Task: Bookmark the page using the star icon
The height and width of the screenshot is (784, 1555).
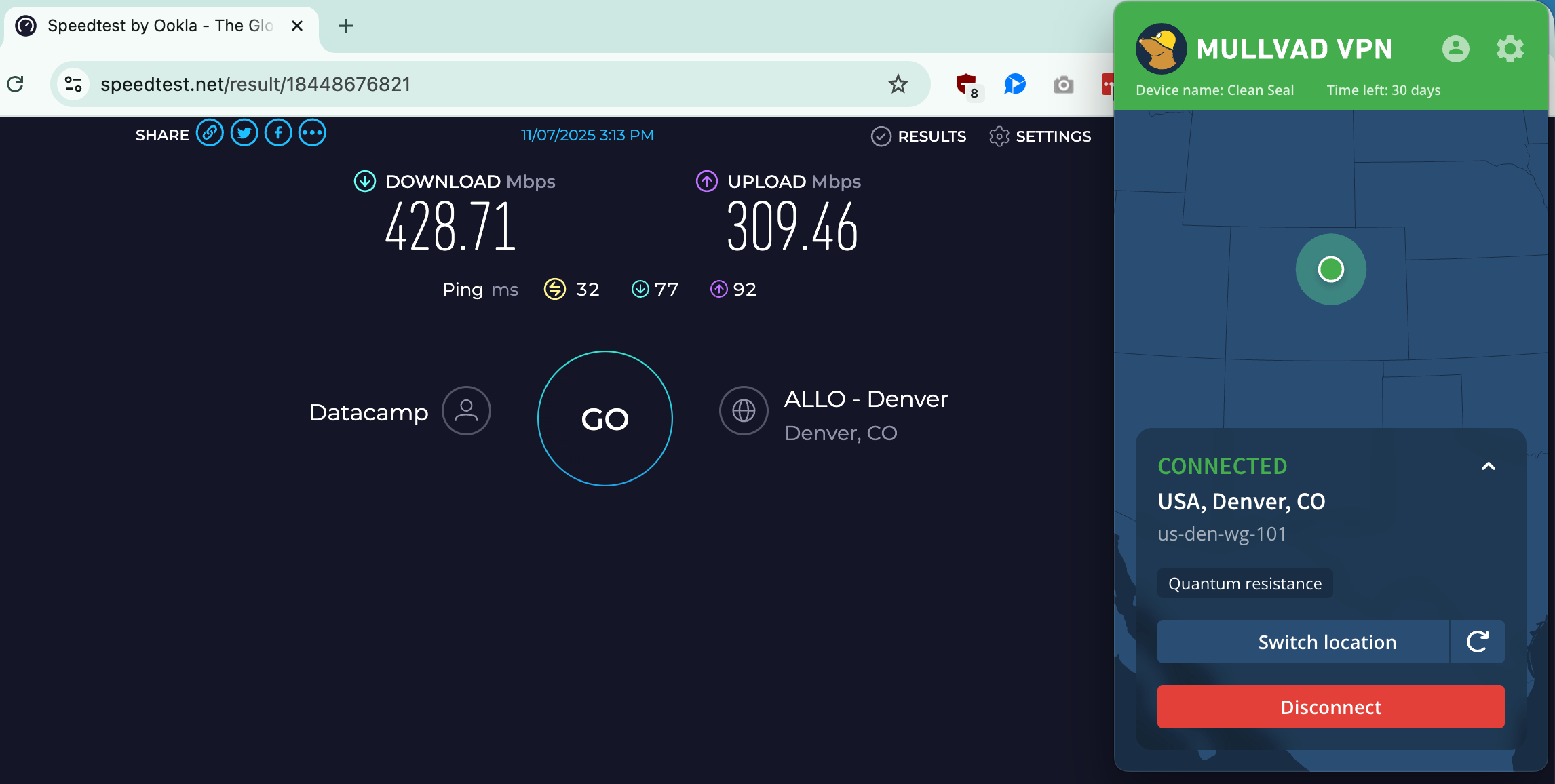Action: [897, 83]
